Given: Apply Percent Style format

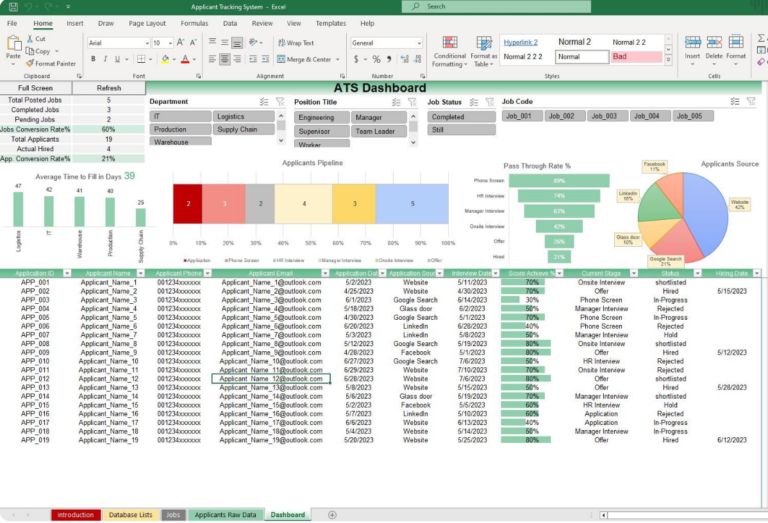Looking at the screenshot, I should [376, 59].
